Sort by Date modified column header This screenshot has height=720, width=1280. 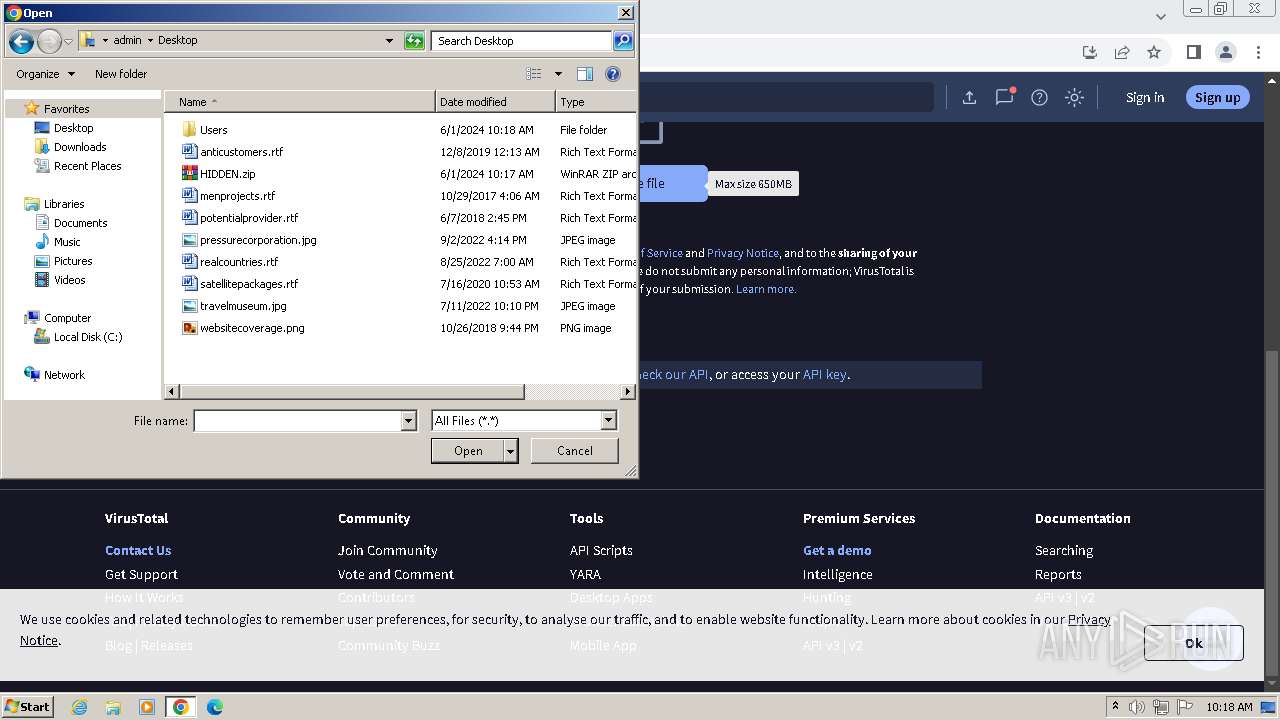(x=495, y=102)
